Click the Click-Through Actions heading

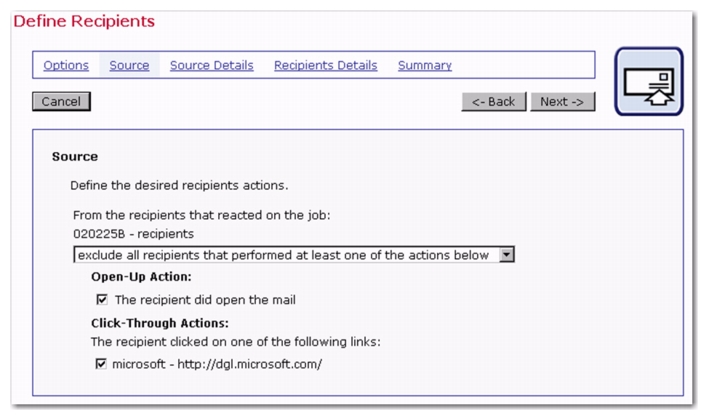click(160, 323)
